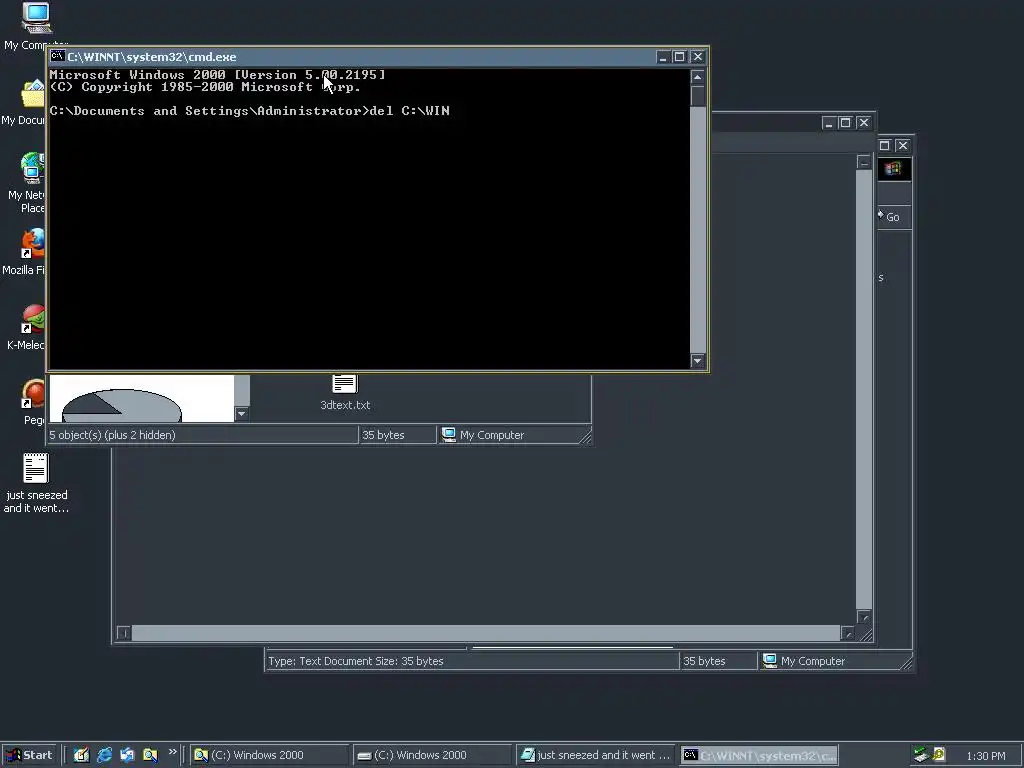This screenshot has width=1024, height=768.
Task: Close the cmd.exe window
Action: click(697, 57)
